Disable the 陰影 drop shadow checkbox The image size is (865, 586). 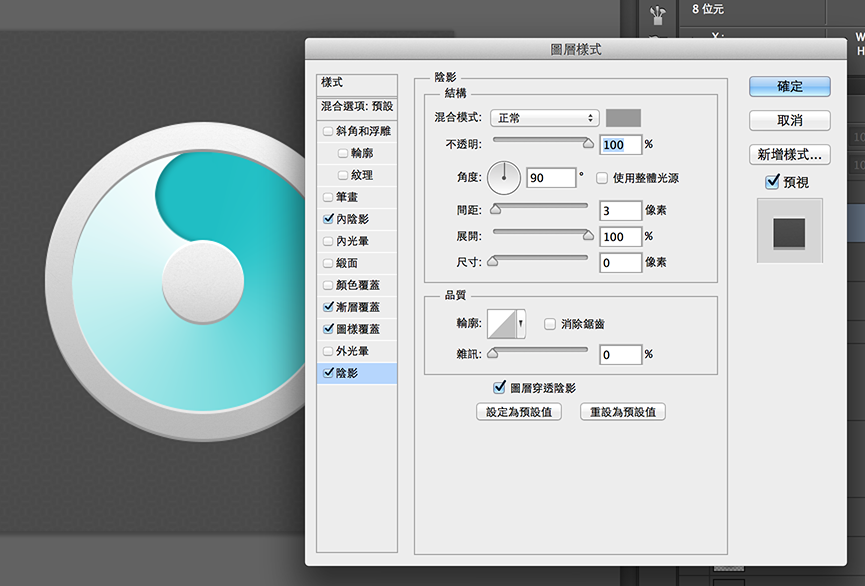pyautogui.click(x=328, y=373)
